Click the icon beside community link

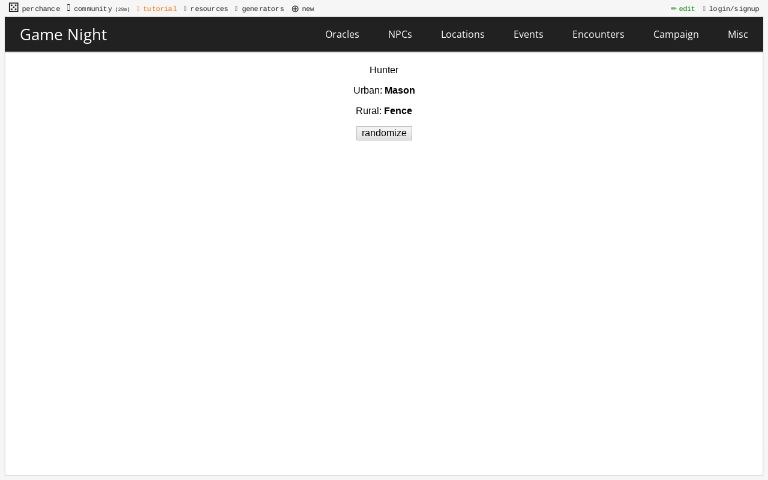(x=68, y=8)
